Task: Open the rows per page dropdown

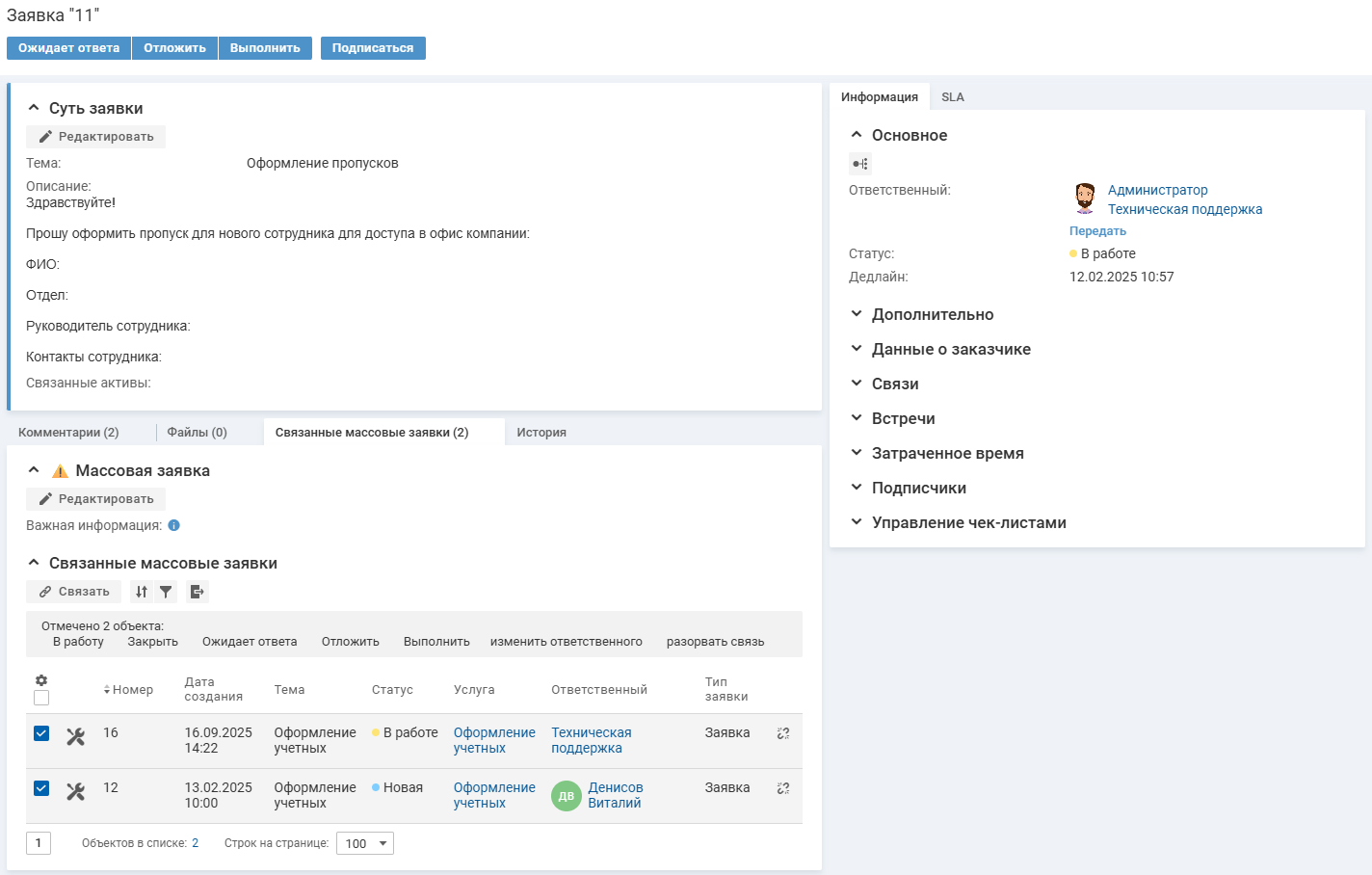Action: 365,843
